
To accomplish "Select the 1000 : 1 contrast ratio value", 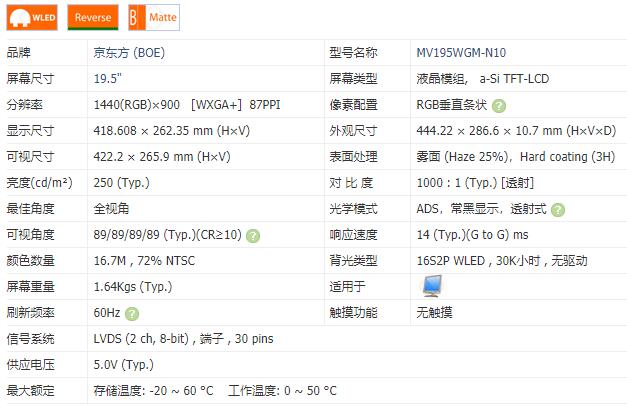I will click(475, 183).
